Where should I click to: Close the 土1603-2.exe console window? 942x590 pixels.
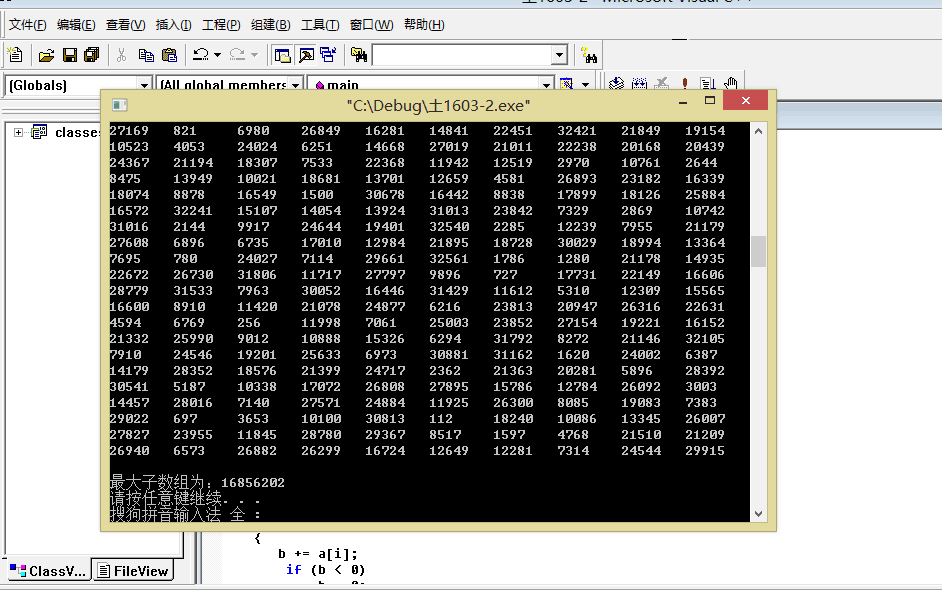pyautogui.click(x=746, y=100)
